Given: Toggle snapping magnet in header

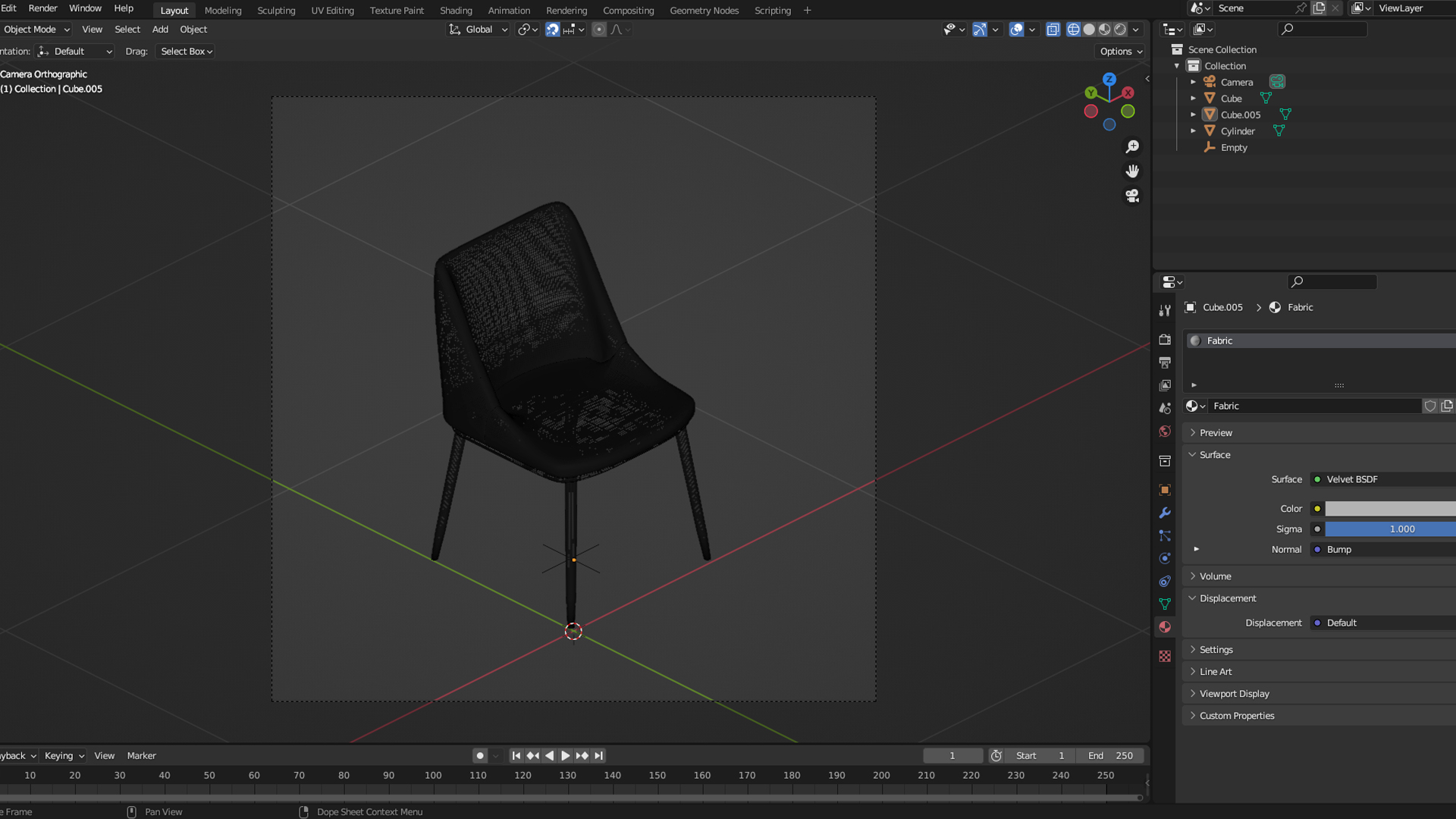Looking at the screenshot, I should (x=552, y=30).
